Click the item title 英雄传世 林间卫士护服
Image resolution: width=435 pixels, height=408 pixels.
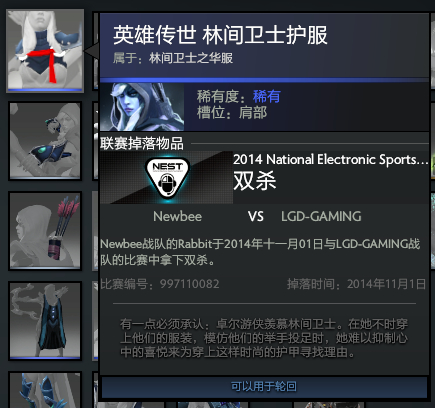click(x=220, y=35)
